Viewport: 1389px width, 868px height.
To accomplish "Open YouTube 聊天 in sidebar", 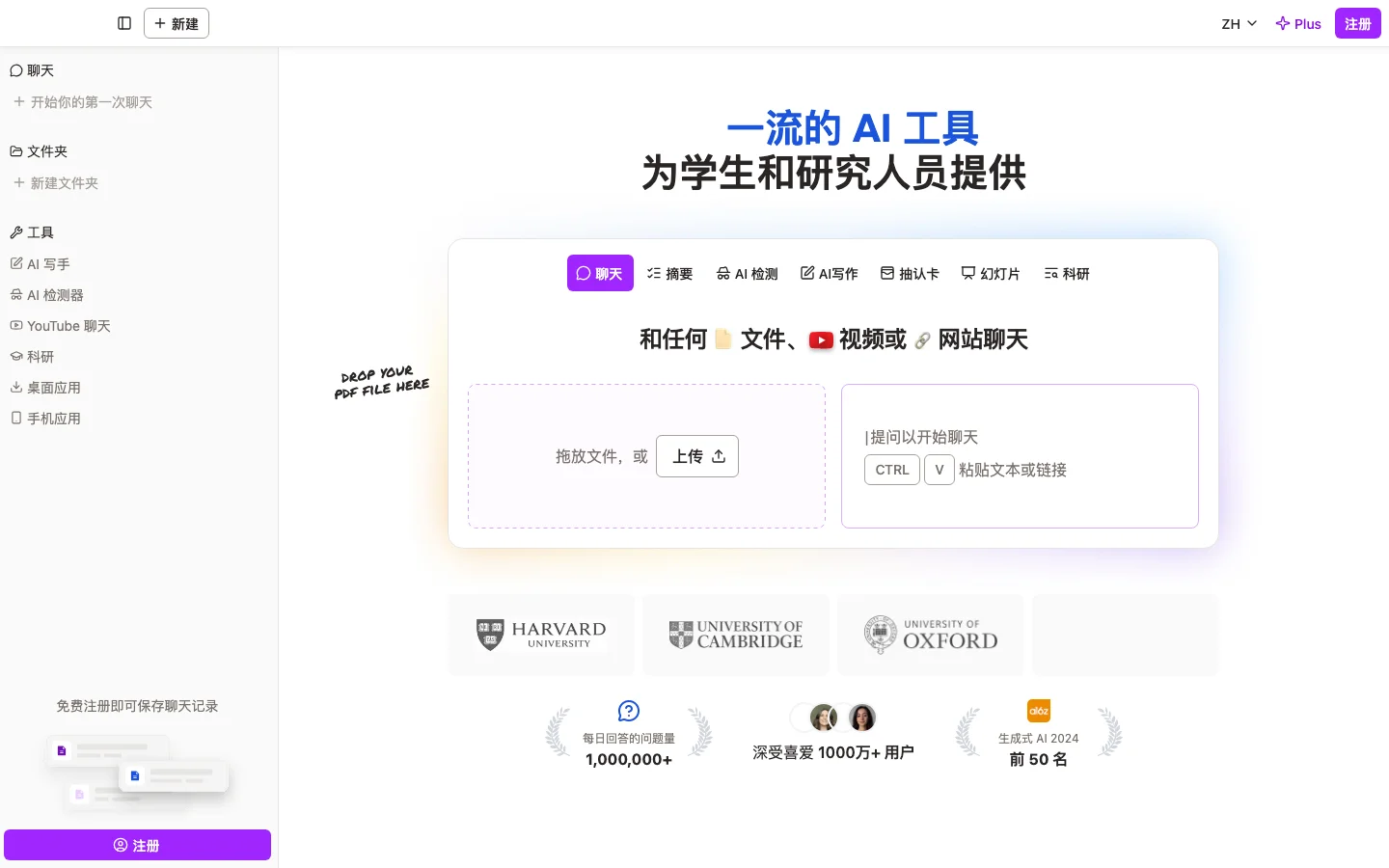I will pos(61,325).
